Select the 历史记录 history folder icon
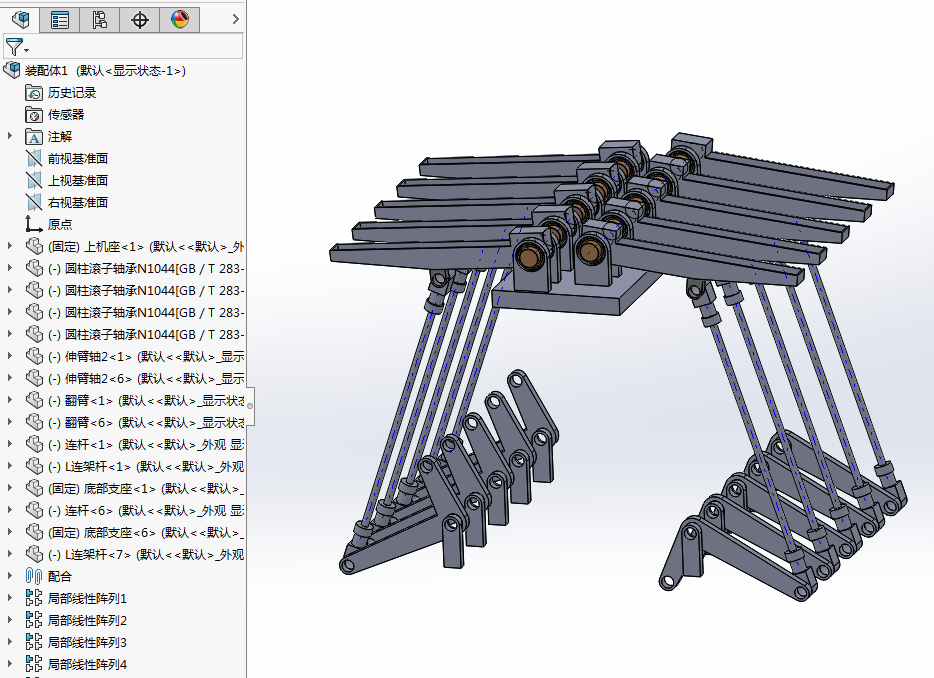The width and height of the screenshot is (934, 678). pyautogui.click(x=34, y=92)
